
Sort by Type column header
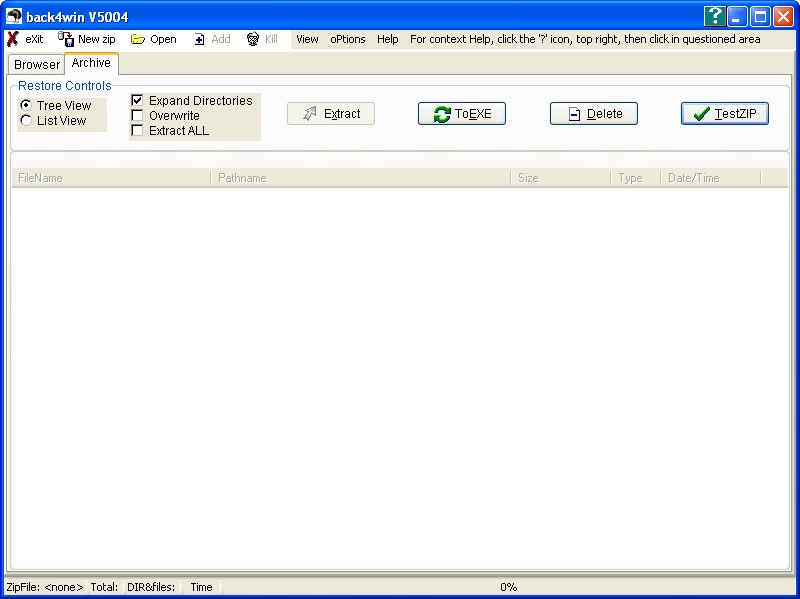[635, 178]
